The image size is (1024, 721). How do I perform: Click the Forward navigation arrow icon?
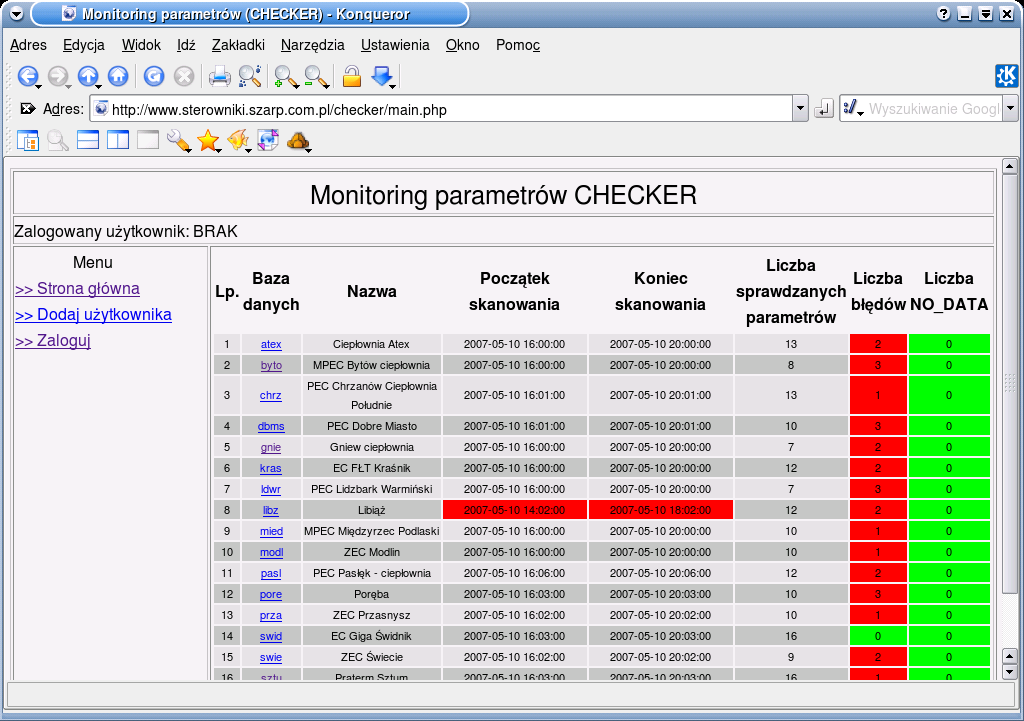pyautogui.click(x=58, y=76)
